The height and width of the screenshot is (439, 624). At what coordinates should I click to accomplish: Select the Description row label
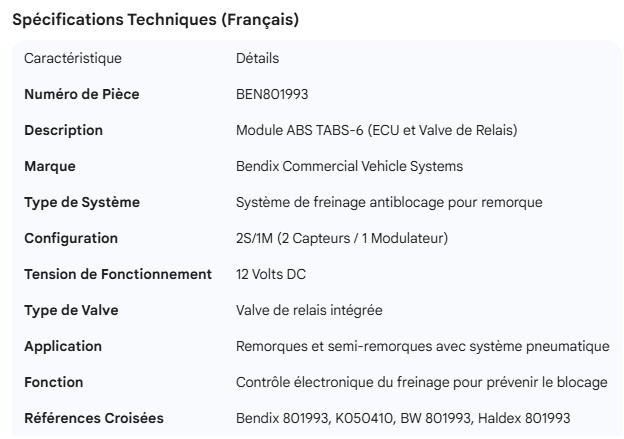click(63, 130)
